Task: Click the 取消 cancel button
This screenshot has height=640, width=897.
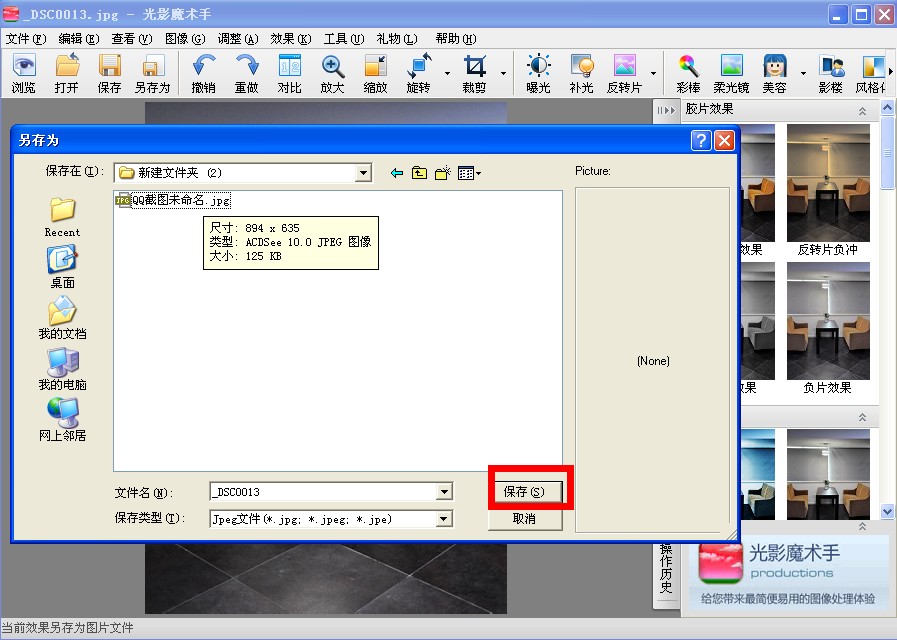Action: 525,519
